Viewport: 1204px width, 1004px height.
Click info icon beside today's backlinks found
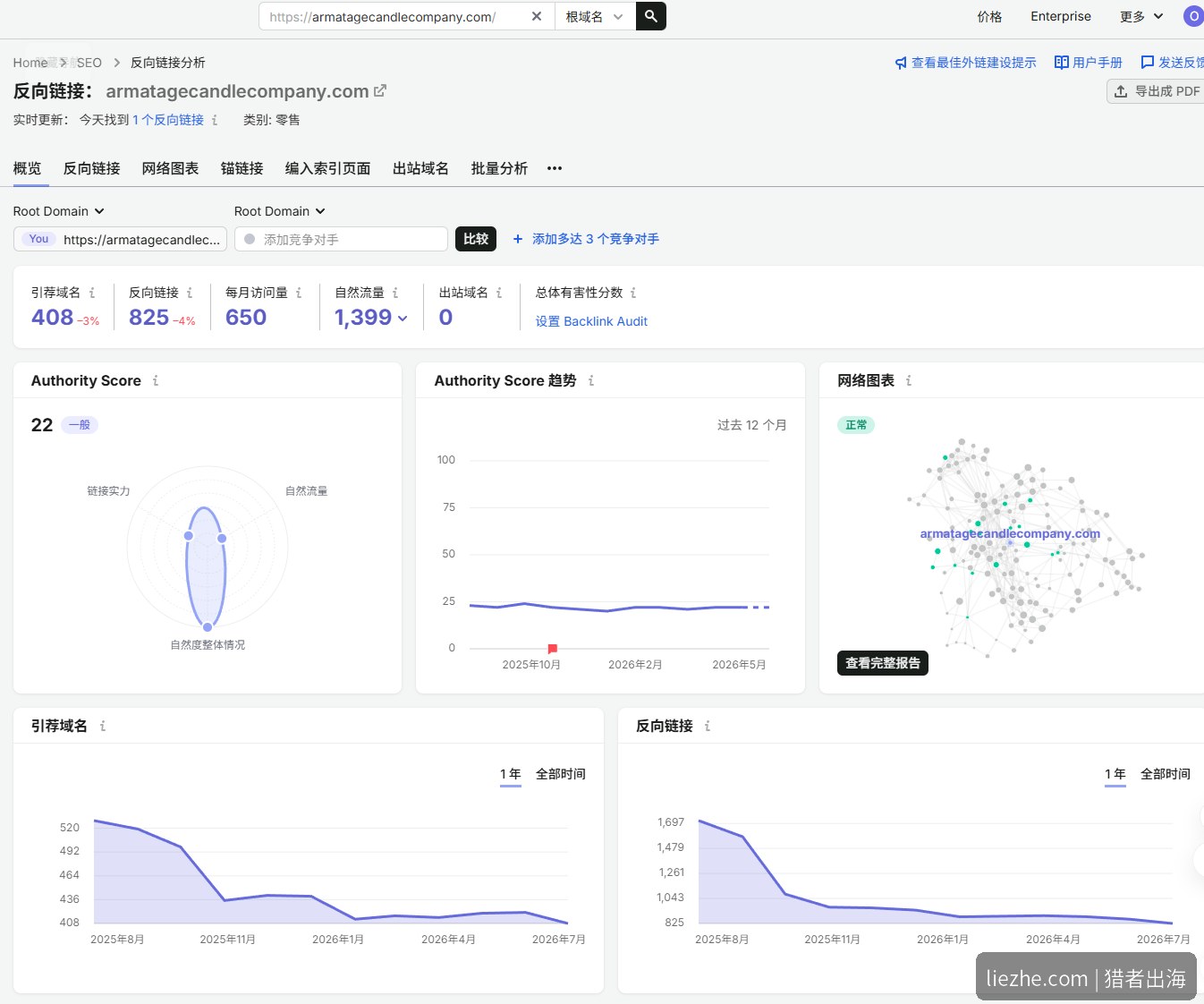[215, 120]
